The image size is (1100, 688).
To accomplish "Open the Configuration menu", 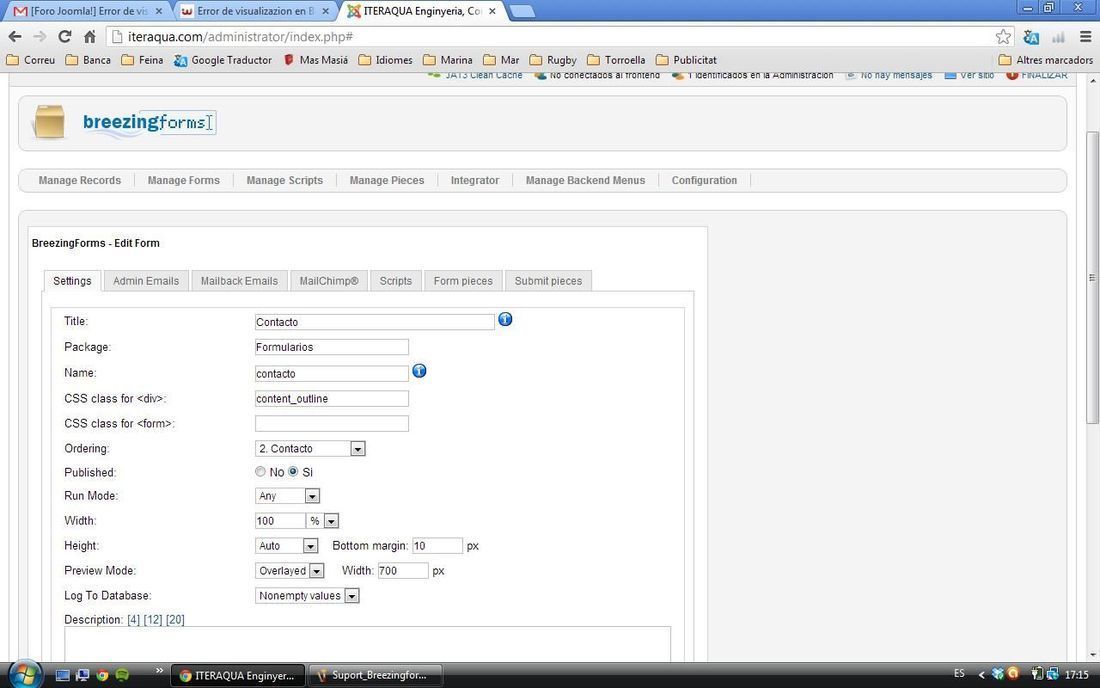I will [704, 180].
